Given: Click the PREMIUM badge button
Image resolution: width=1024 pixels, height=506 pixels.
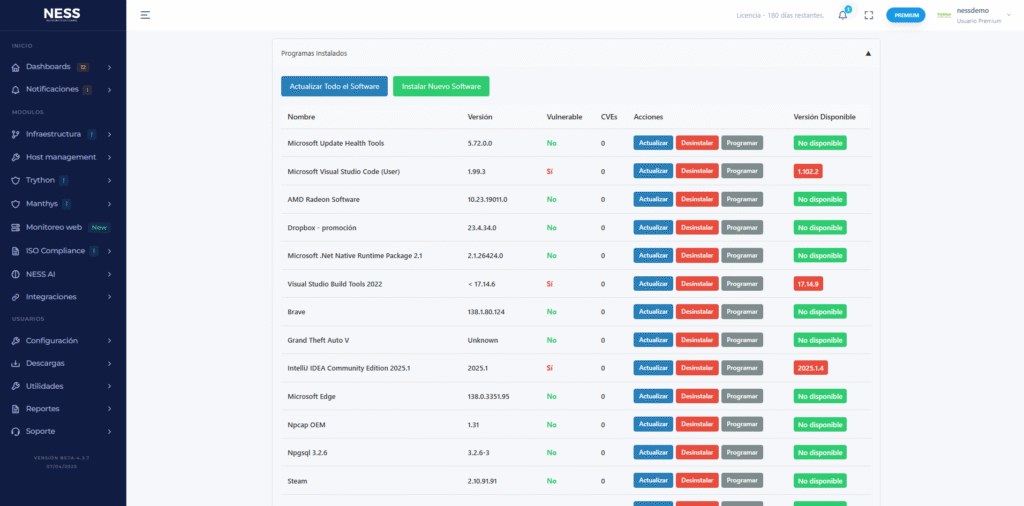Looking at the screenshot, I should [905, 15].
